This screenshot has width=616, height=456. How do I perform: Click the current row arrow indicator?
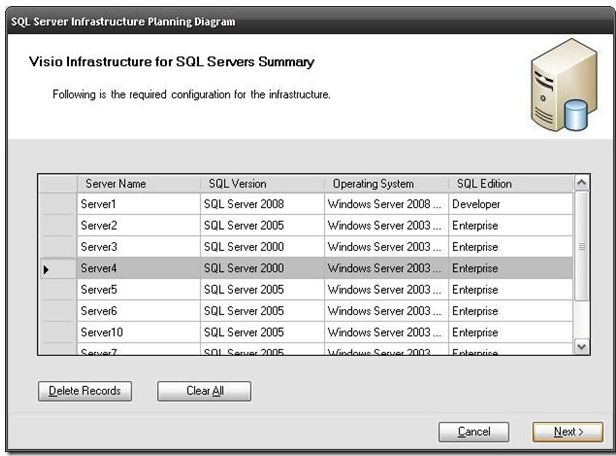pyautogui.click(x=47, y=269)
